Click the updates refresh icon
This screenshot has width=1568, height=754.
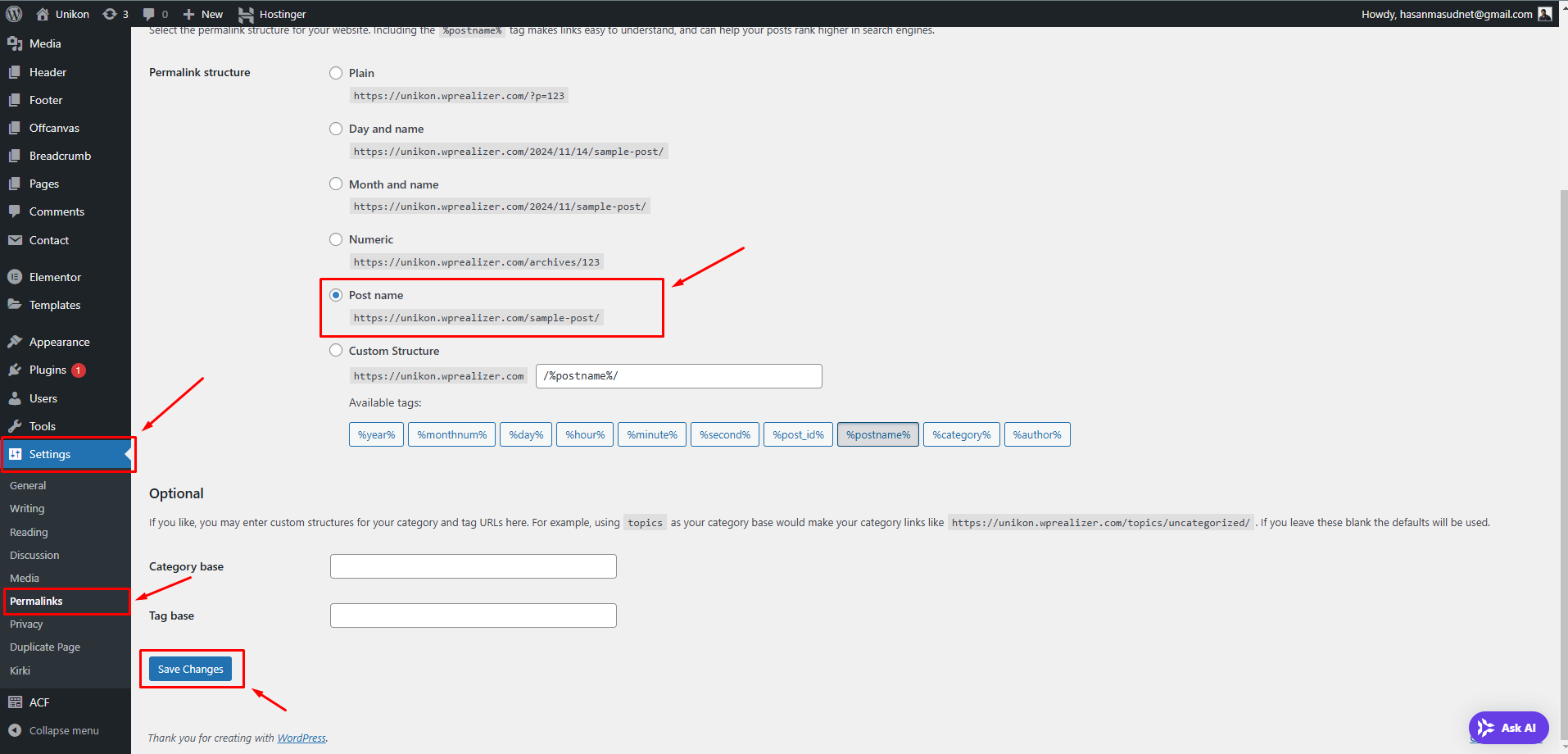(x=110, y=14)
